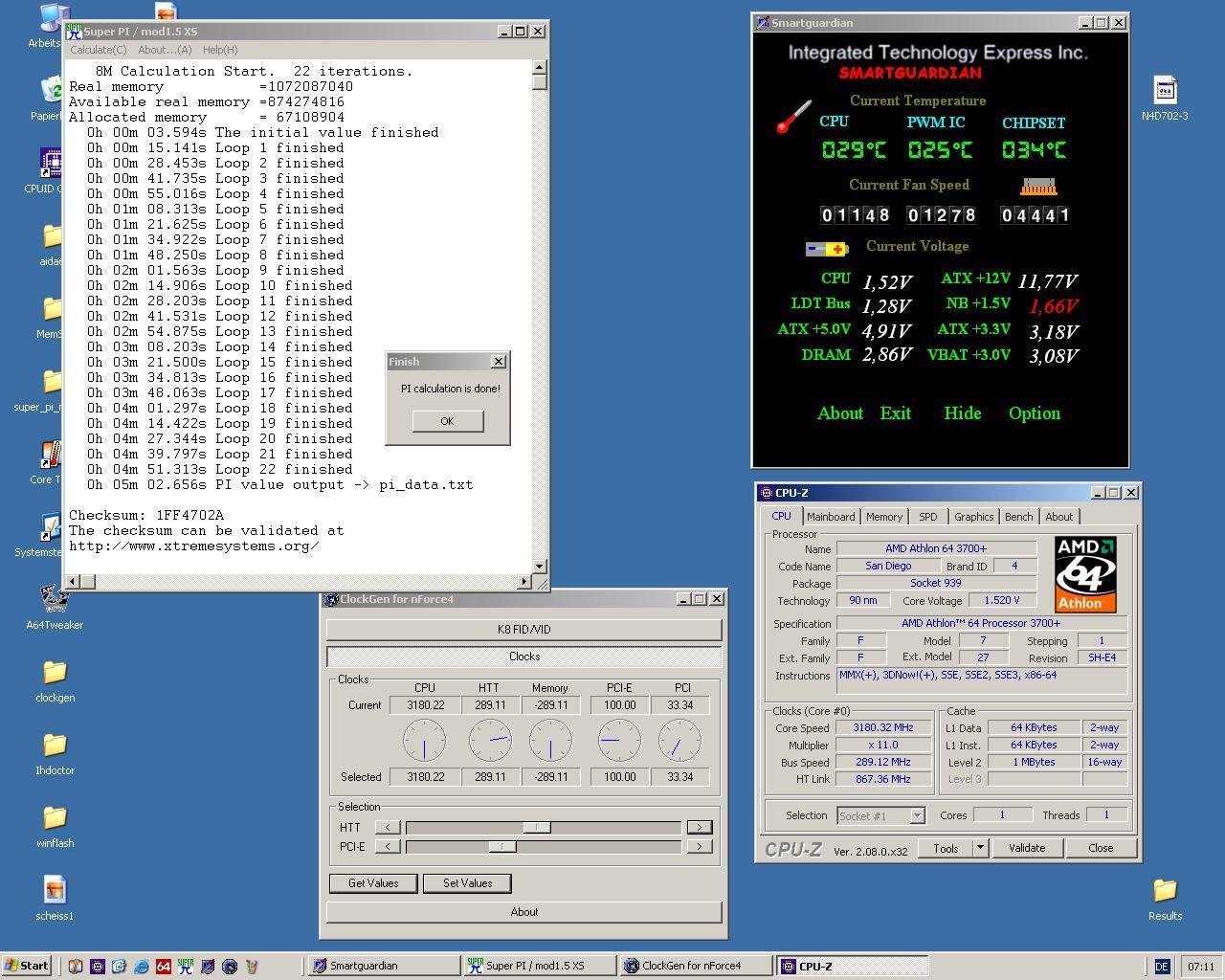Click the Clocks button in ClockGen

tap(524, 657)
